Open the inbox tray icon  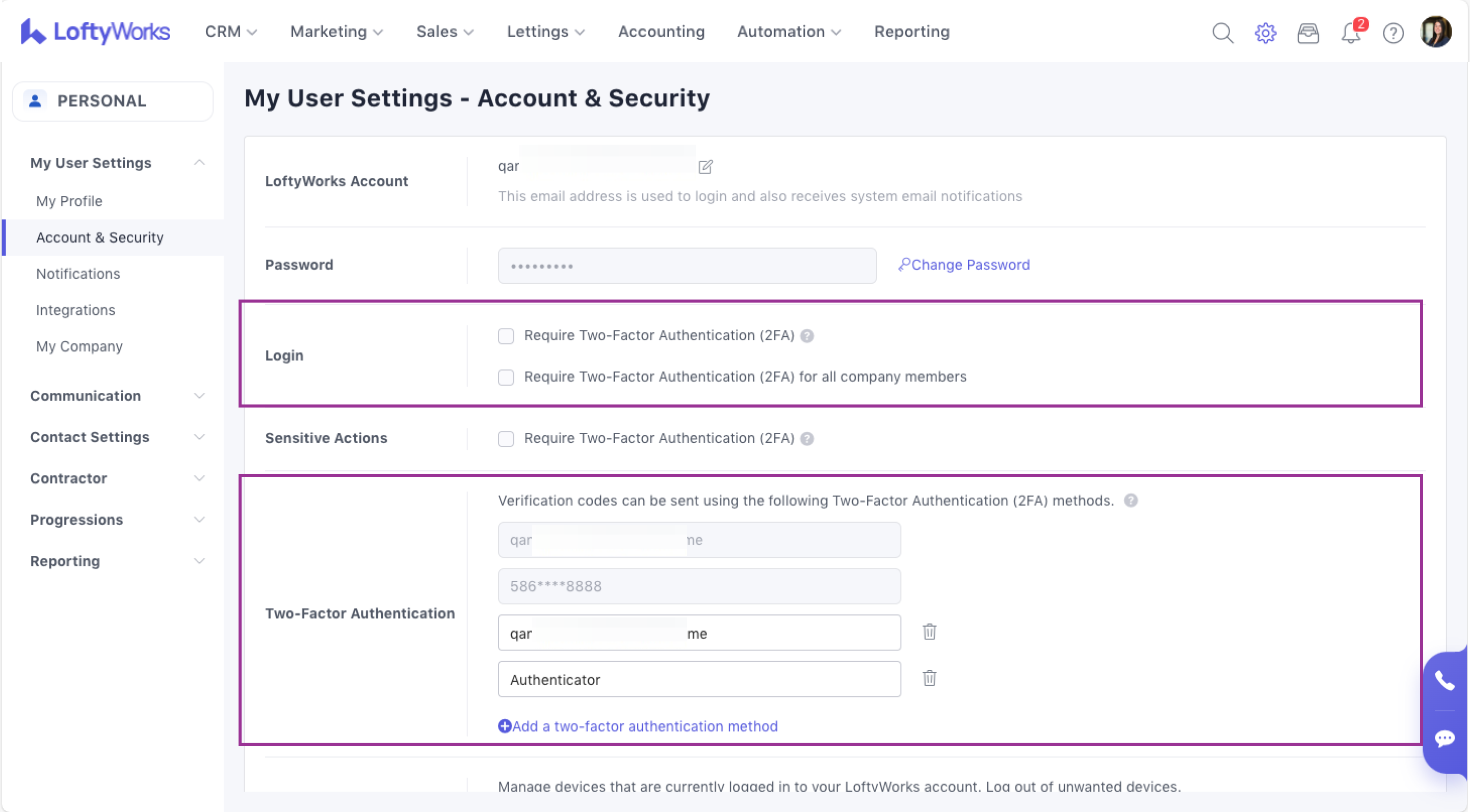point(1308,33)
